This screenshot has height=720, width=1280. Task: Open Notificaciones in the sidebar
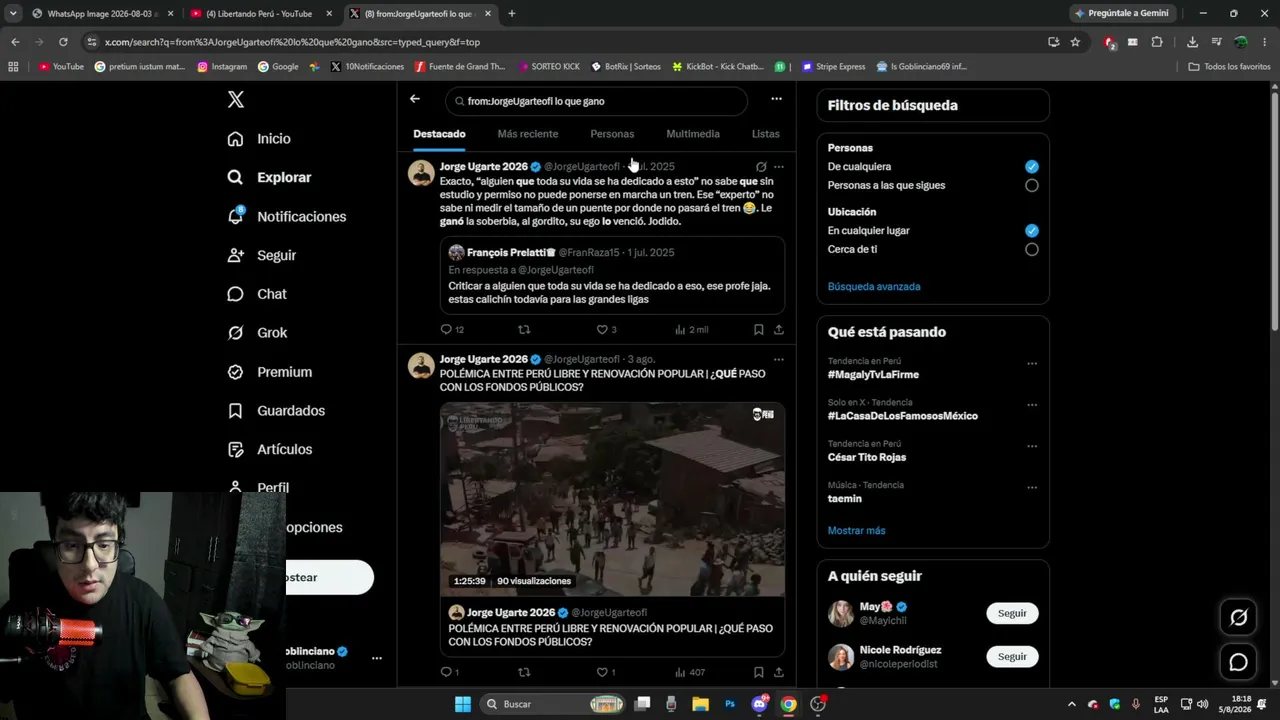click(286, 216)
